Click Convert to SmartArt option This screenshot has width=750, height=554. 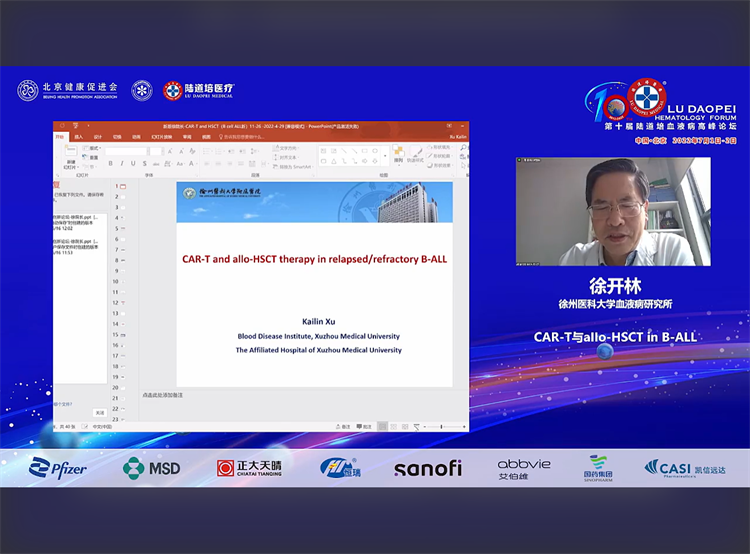[x=294, y=165]
